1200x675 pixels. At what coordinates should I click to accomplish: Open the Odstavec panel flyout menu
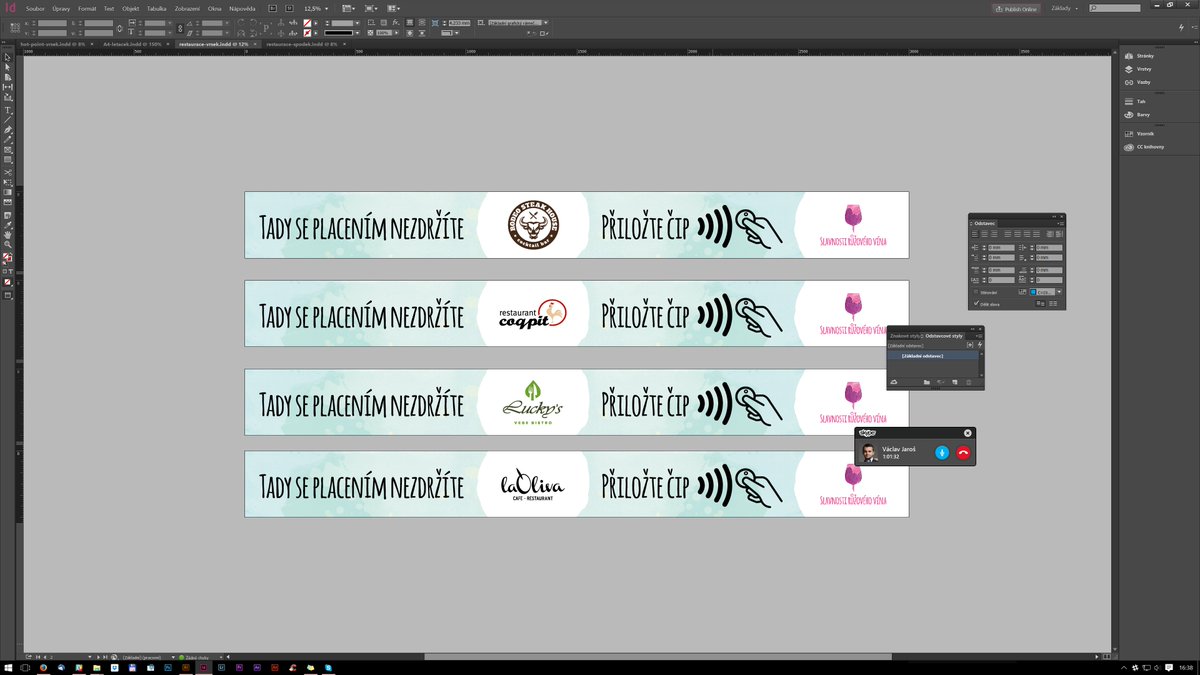1061,223
